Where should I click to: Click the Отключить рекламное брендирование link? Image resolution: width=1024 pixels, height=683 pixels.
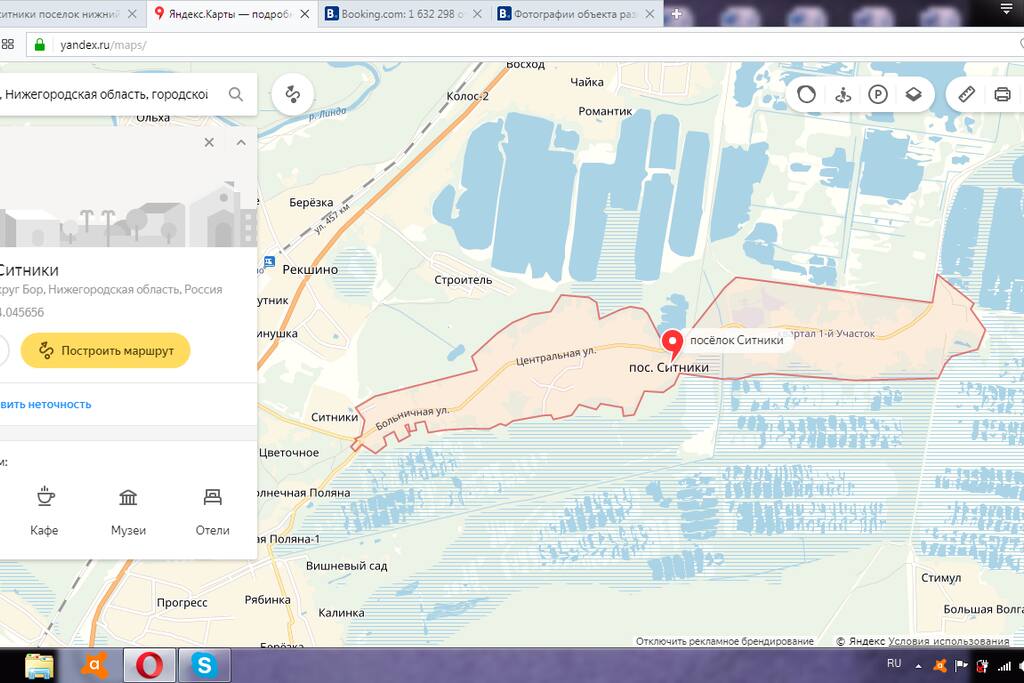(725, 641)
